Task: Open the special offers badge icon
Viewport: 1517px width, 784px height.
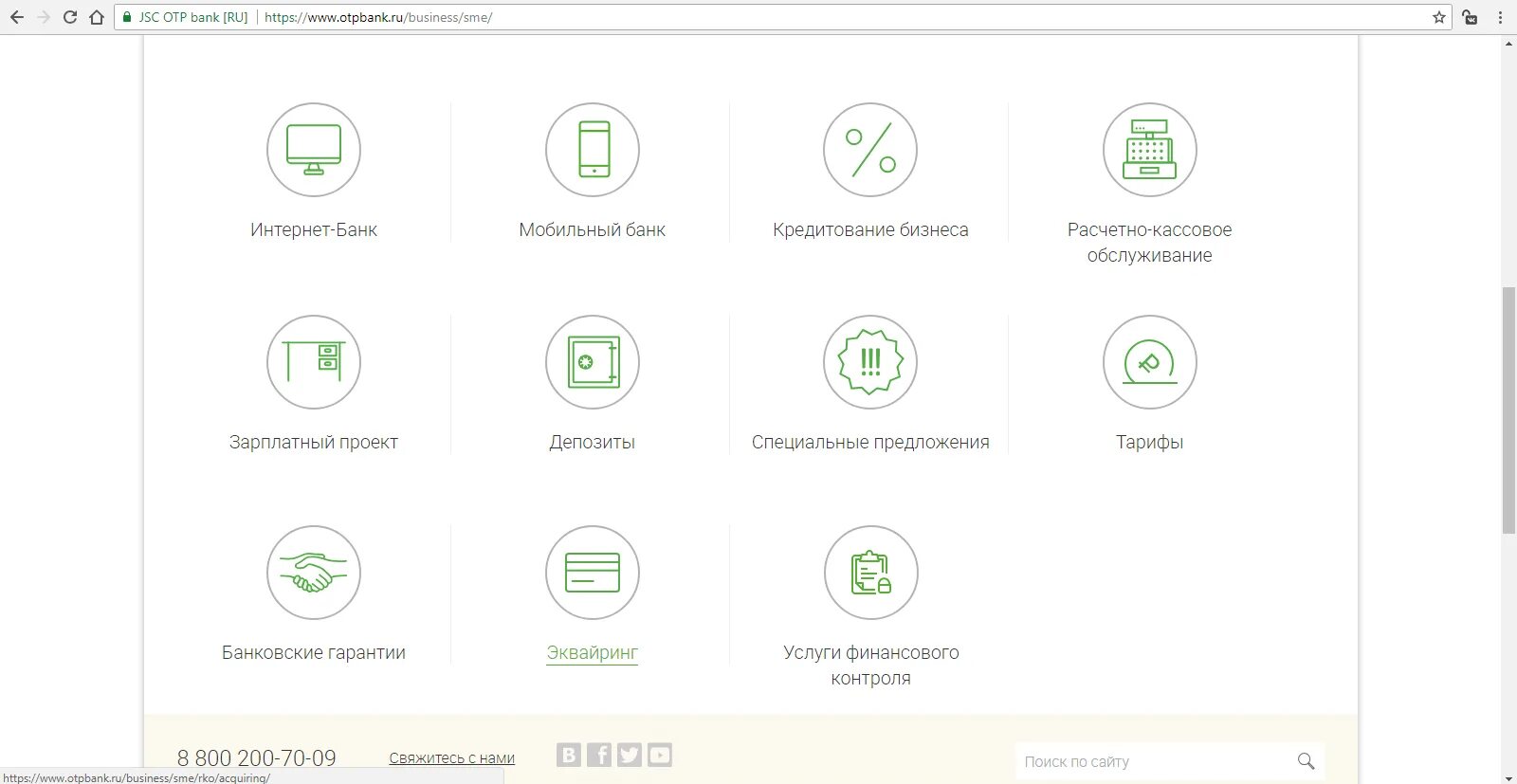Action: coord(870,362)
